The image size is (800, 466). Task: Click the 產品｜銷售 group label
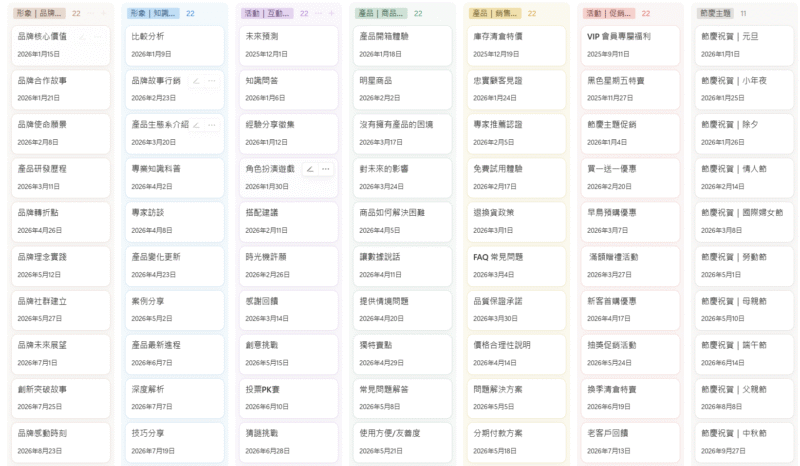(495, 13)
